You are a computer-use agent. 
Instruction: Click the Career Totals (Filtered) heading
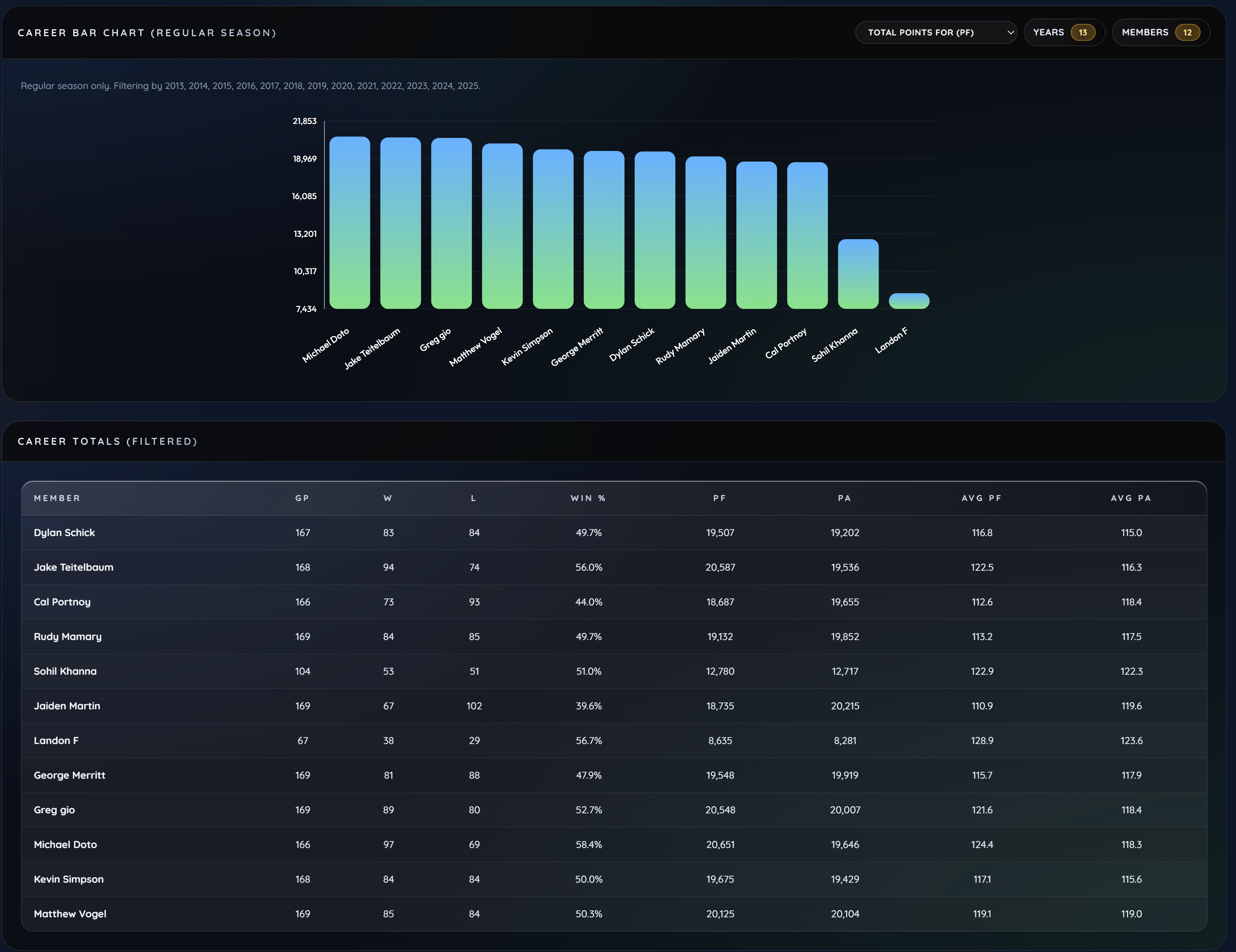(107, 441)
